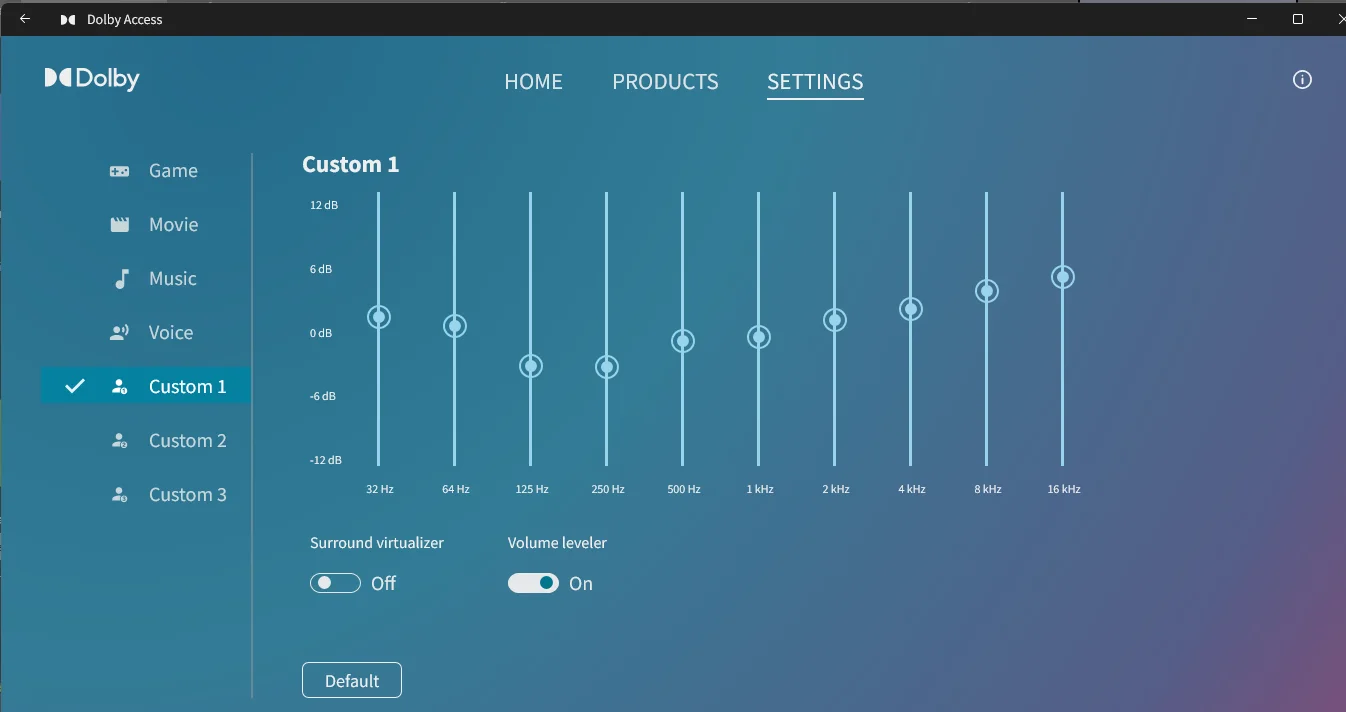Choose the Game preset label
Viewport: 1346px width, 712px height.
tap(173, 171)
